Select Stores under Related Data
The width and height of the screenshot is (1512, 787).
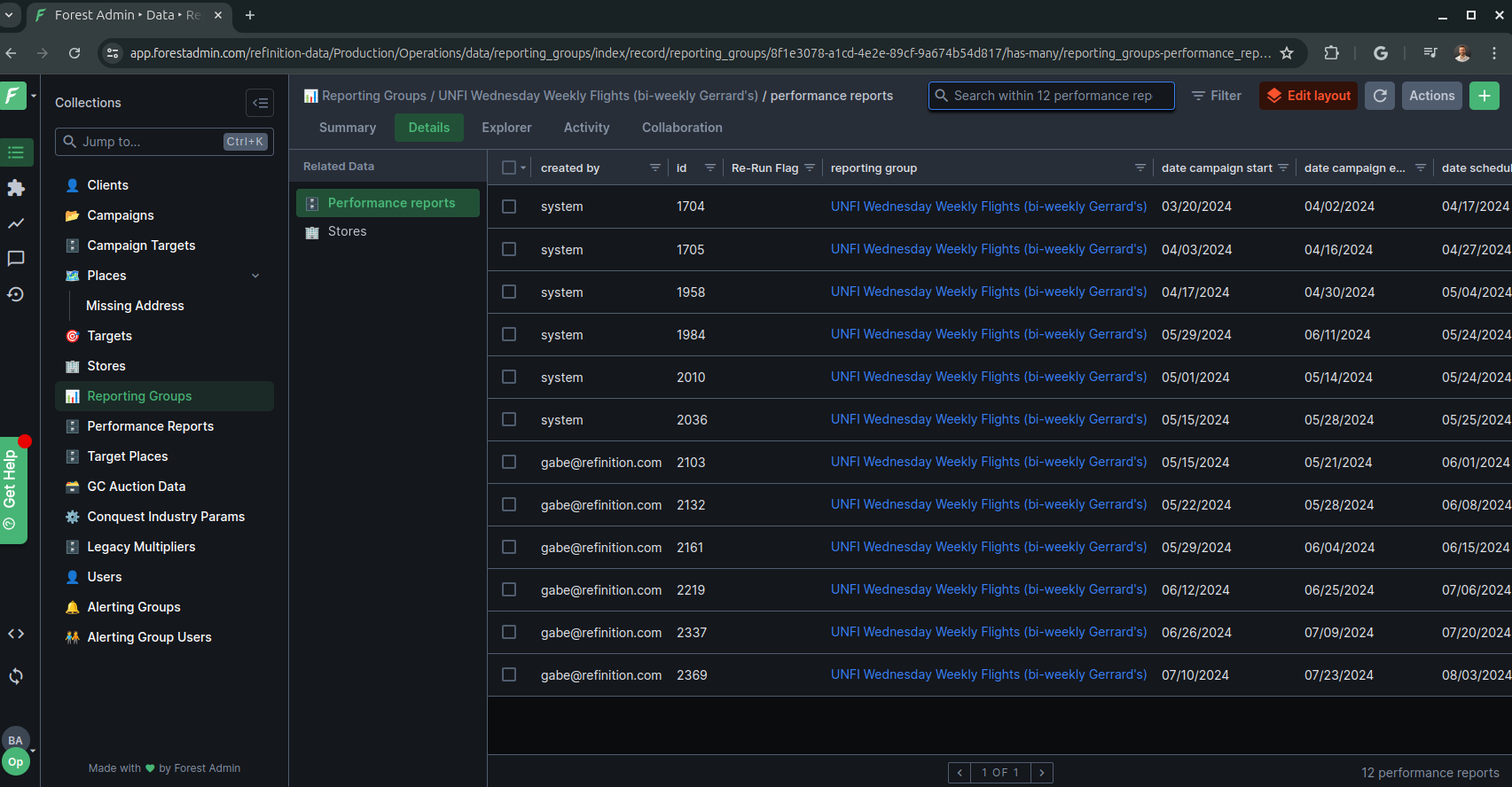[x=388, y=231]
